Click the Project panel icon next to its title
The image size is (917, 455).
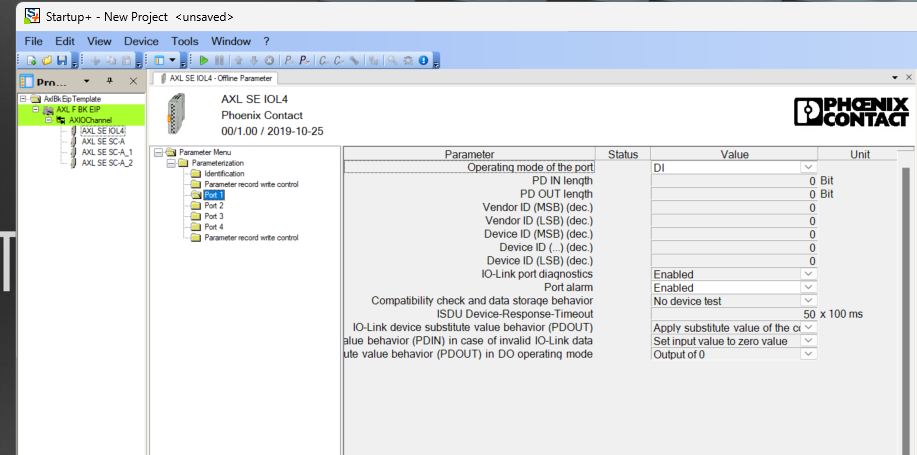point(26,81)
